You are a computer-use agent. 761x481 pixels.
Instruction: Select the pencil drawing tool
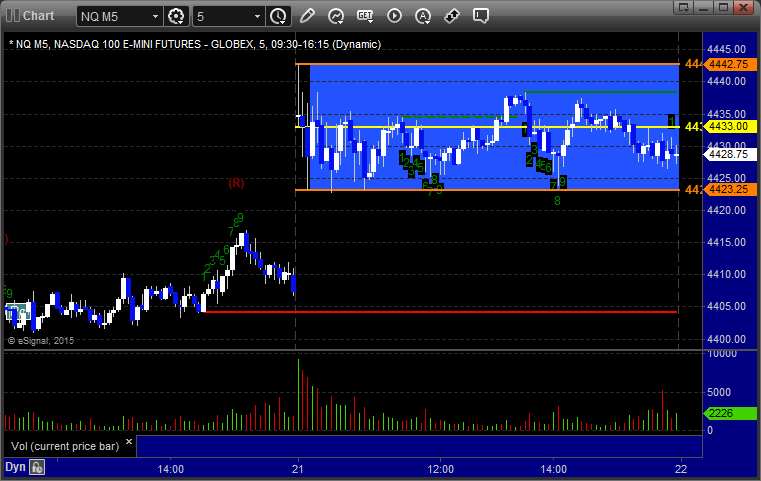point(307,16)
